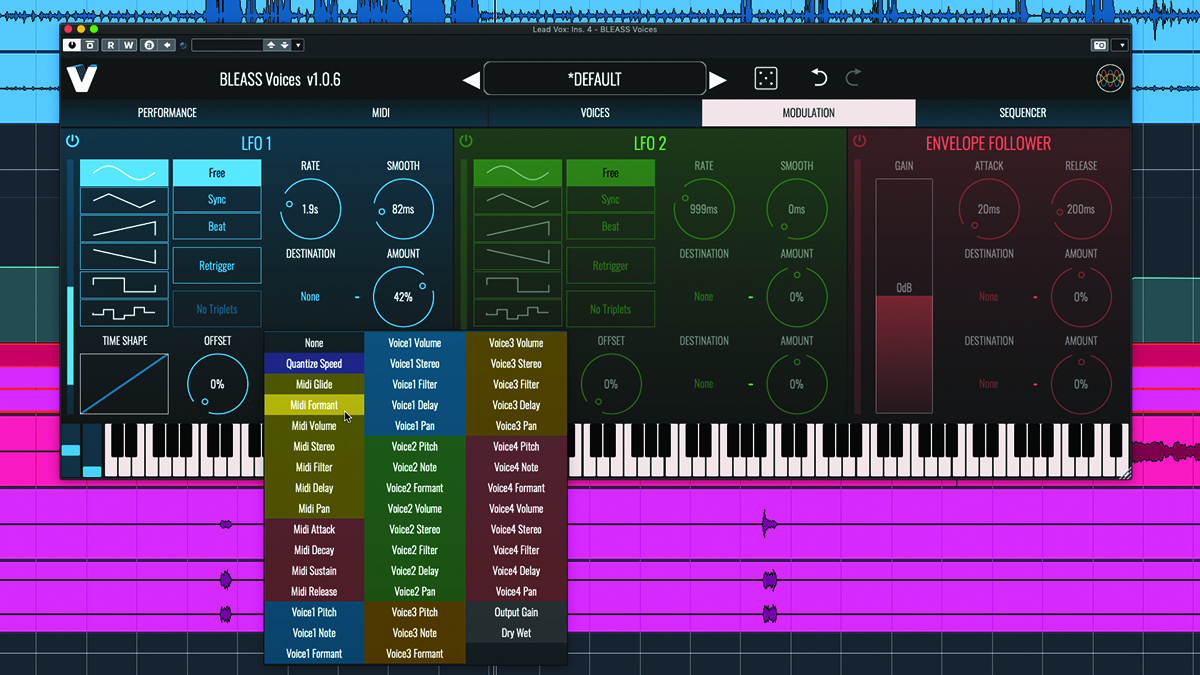Select the ramp-up saw shape in LFO 1
Screen dimensions: 1200x675
point(124,228)
